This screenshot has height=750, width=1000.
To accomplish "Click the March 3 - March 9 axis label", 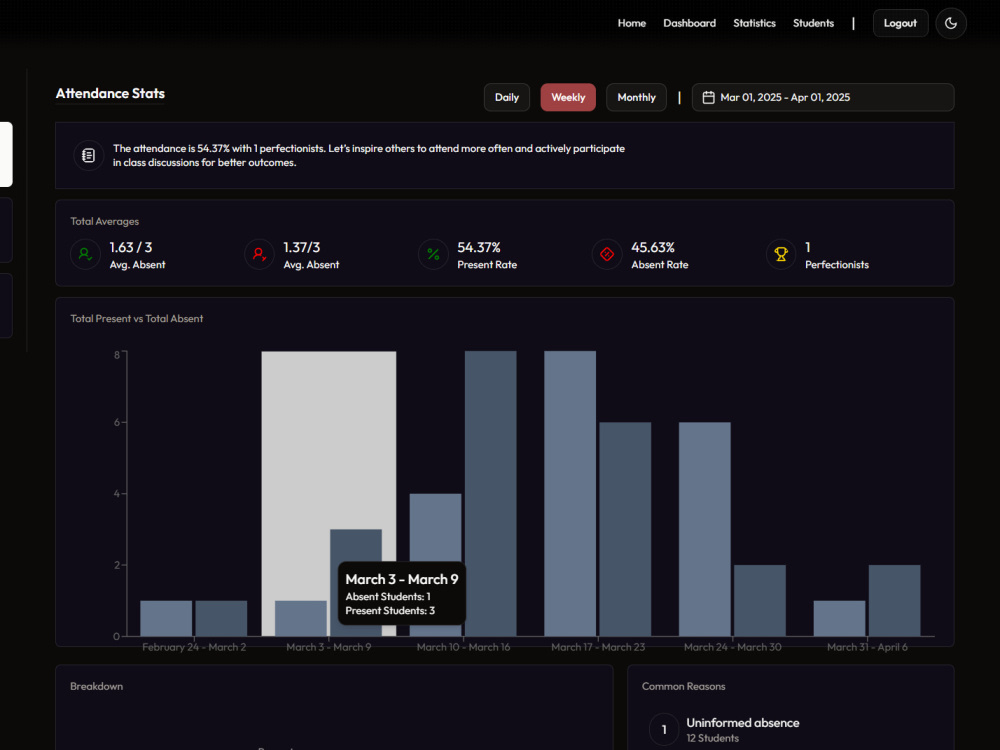I will [x=328, y=647].
